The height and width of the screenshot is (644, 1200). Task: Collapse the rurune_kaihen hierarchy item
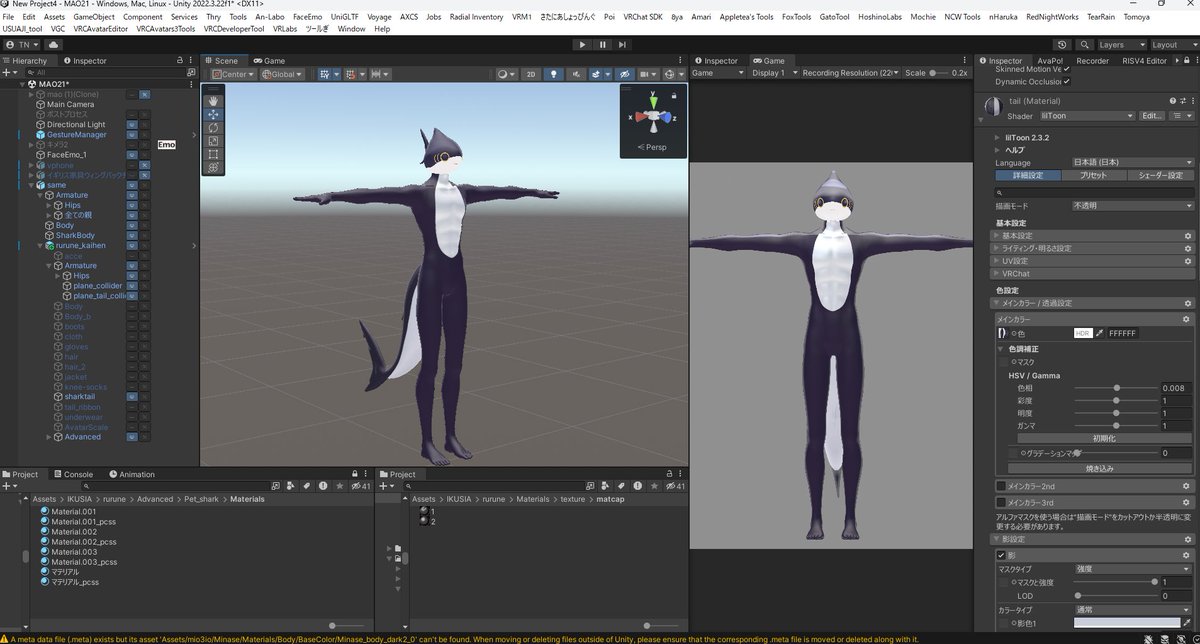(40, 246)
